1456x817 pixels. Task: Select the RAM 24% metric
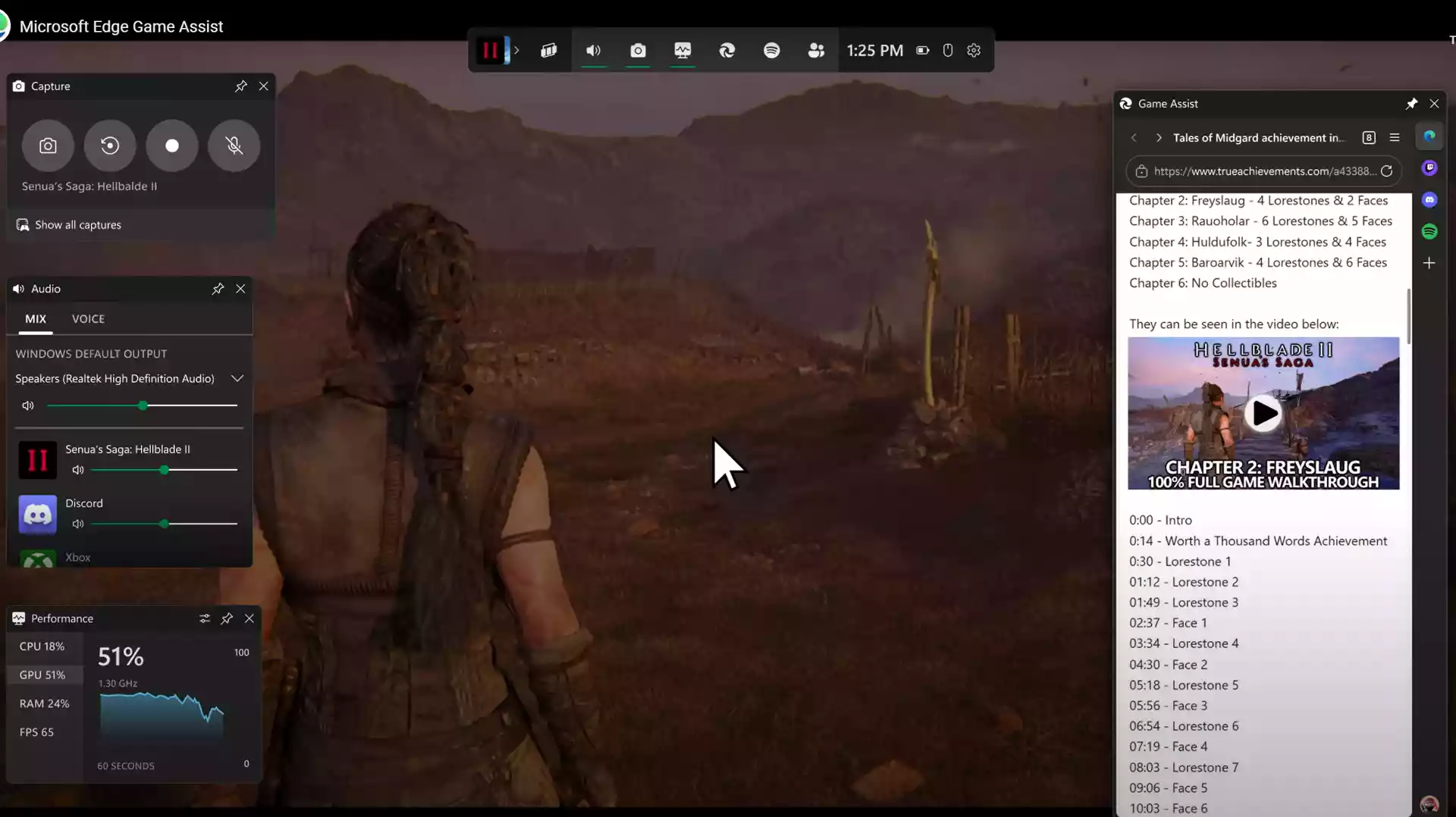coord(44,703)
